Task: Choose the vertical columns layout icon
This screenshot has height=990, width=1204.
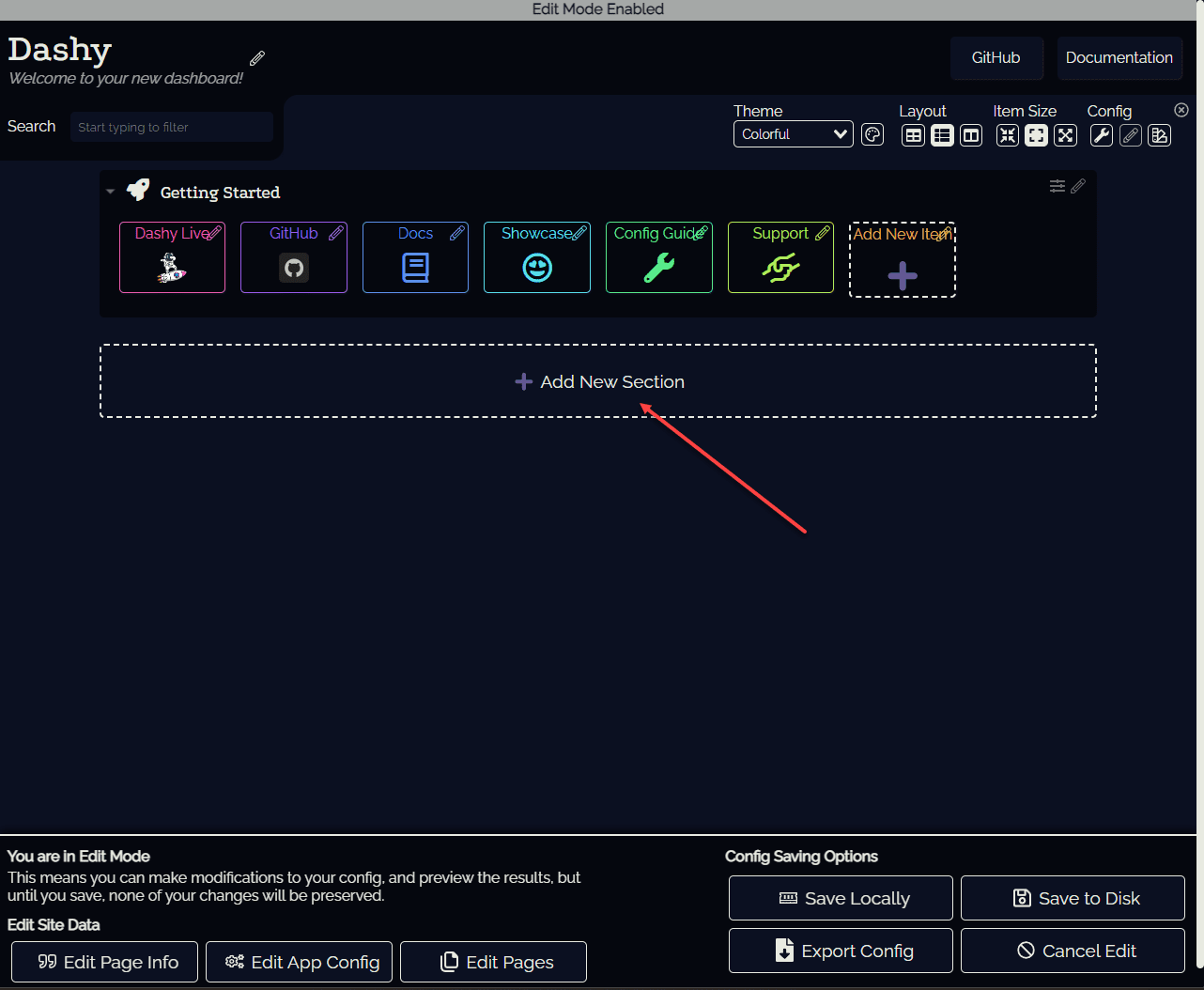Action: click(971, 135)
